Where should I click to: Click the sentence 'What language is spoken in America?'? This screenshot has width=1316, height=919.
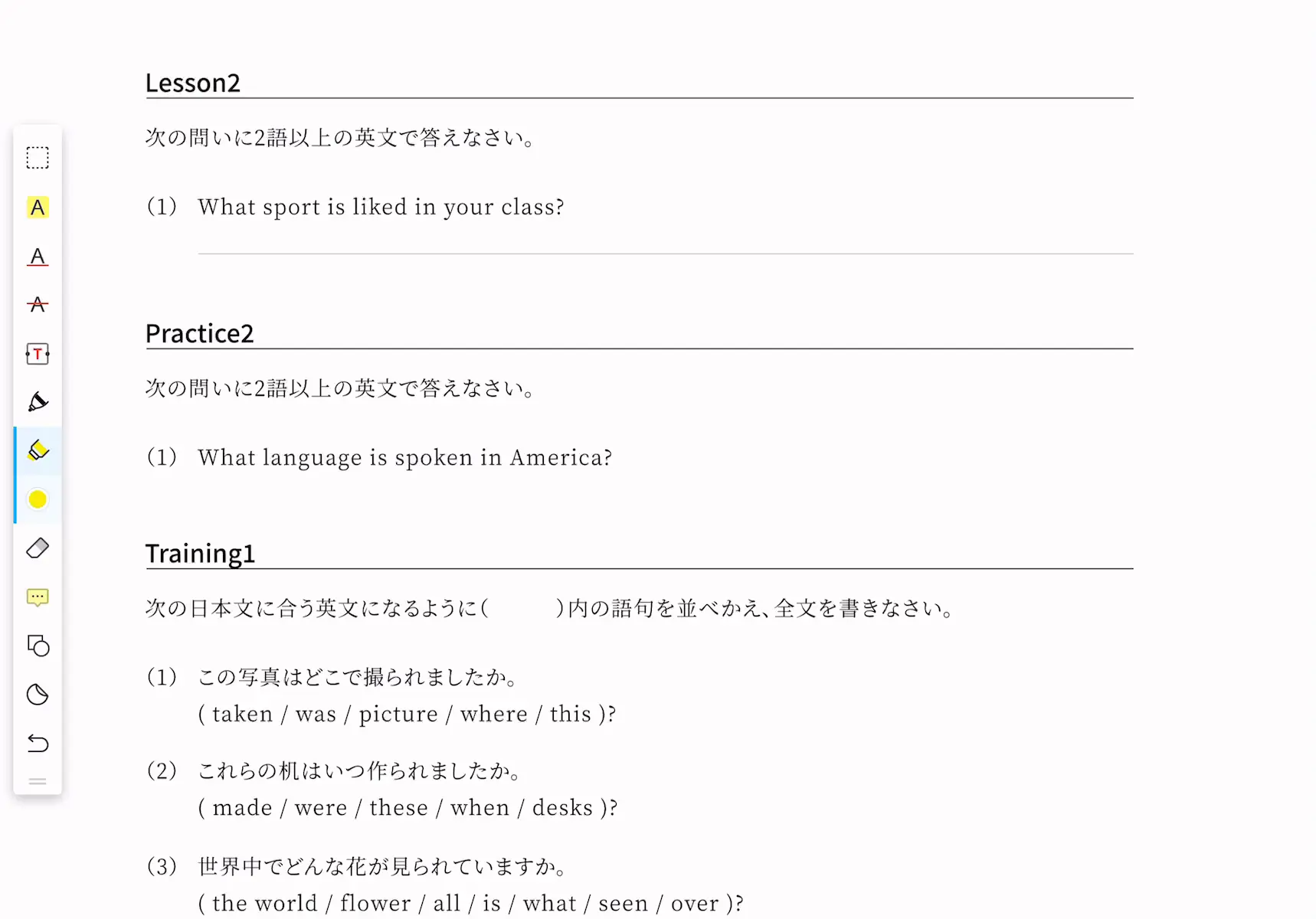pos(404,458)
